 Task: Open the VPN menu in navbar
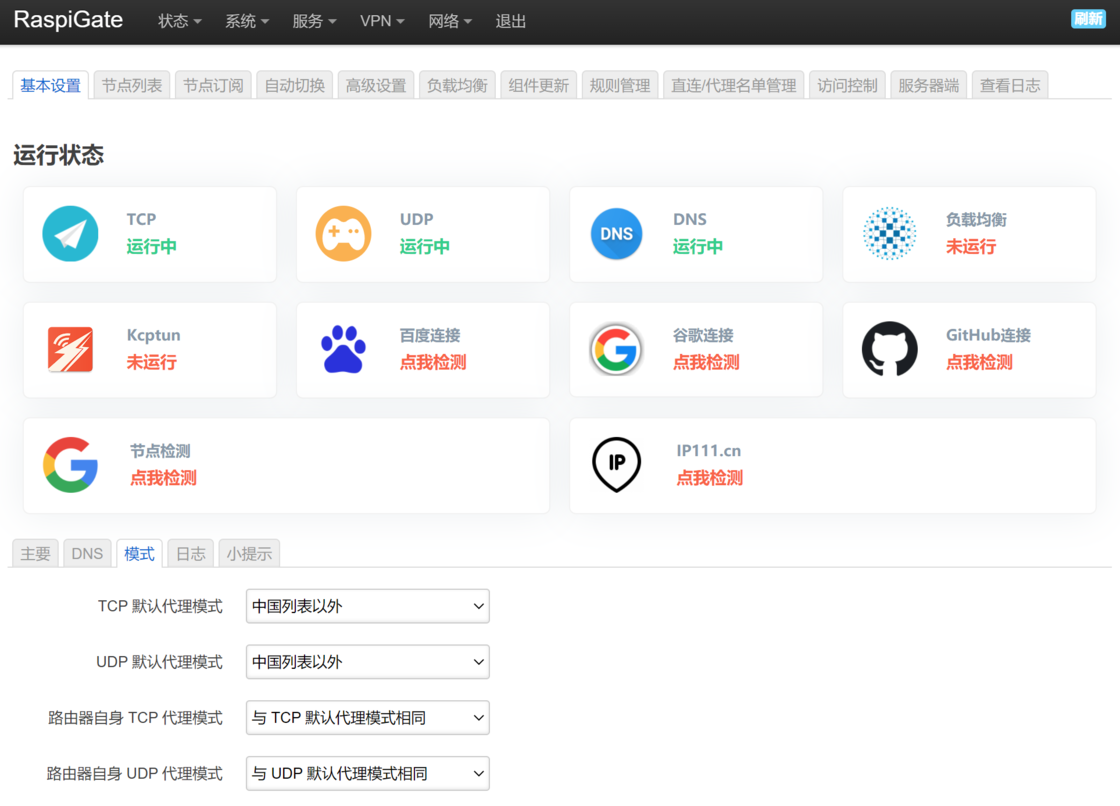coord(382,21)
